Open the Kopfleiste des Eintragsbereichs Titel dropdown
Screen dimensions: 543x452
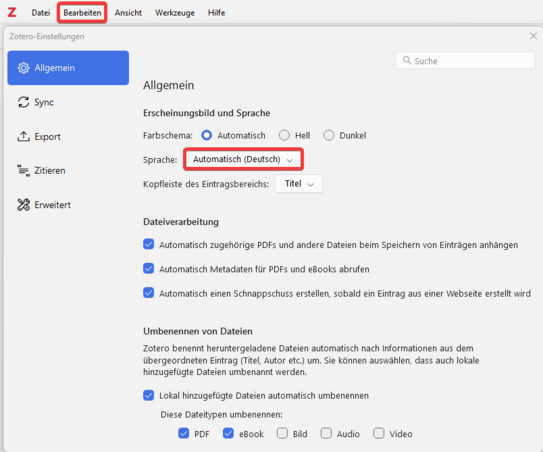pos(299,184)
